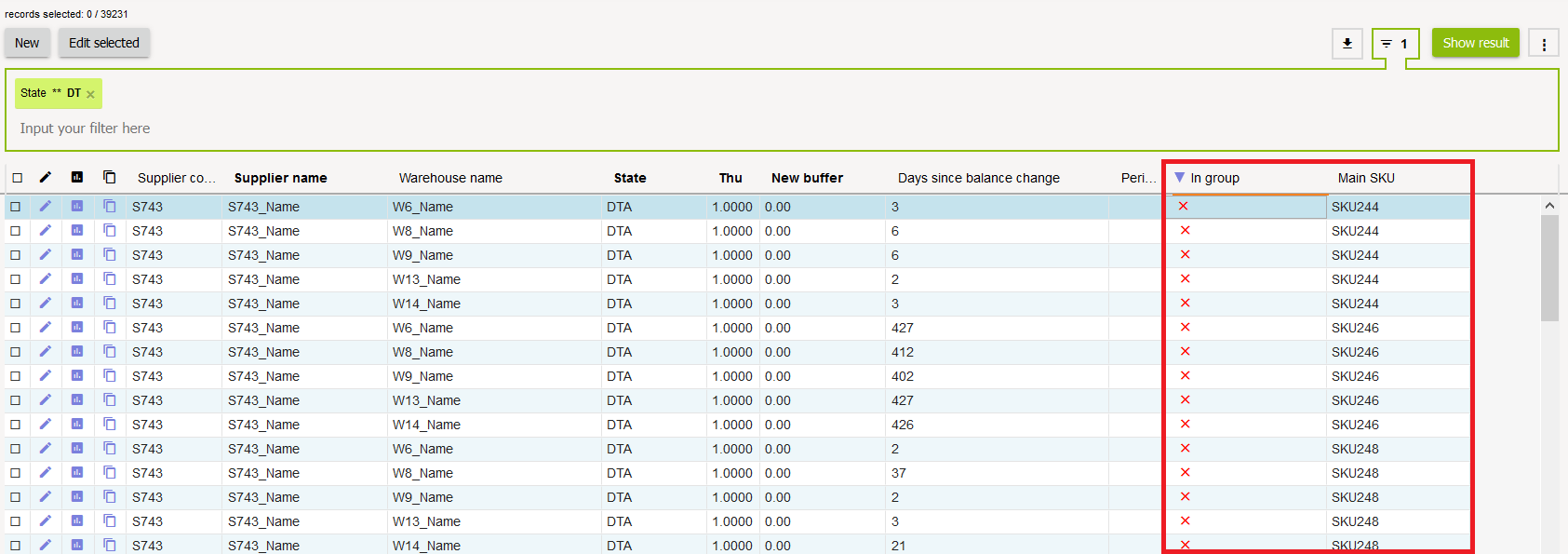The image size is (1568, 554).
Task: Sort by Days since balance change header
Action: tap(978, 178)
